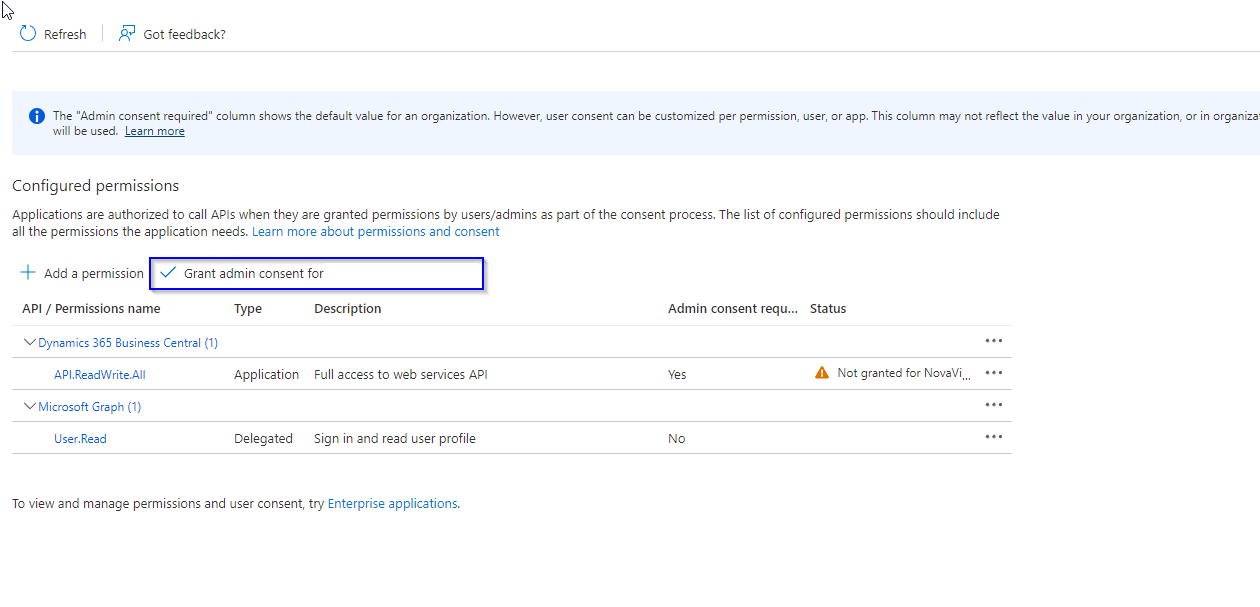Go to the Enterprise applications link

point(392,504)
